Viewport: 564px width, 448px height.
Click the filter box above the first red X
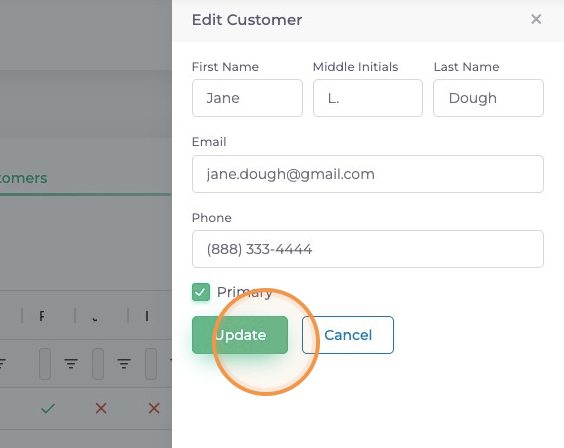(98, 364)
